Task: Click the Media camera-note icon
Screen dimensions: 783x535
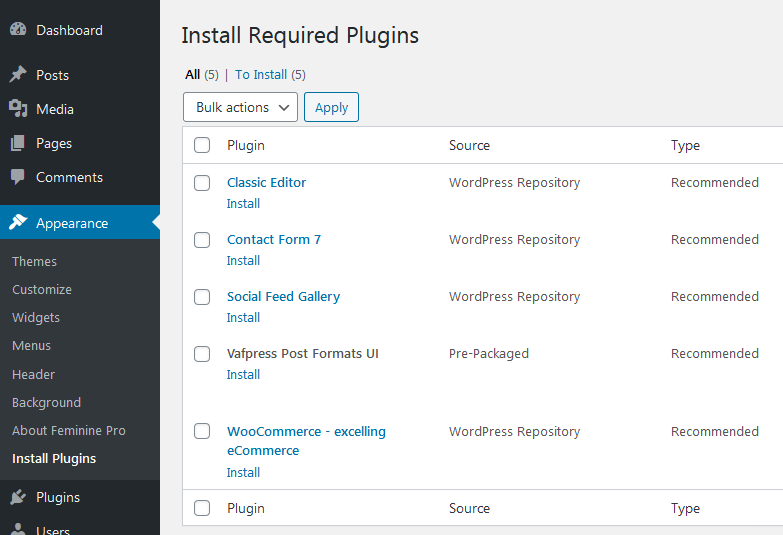Action: click(18, 108)
